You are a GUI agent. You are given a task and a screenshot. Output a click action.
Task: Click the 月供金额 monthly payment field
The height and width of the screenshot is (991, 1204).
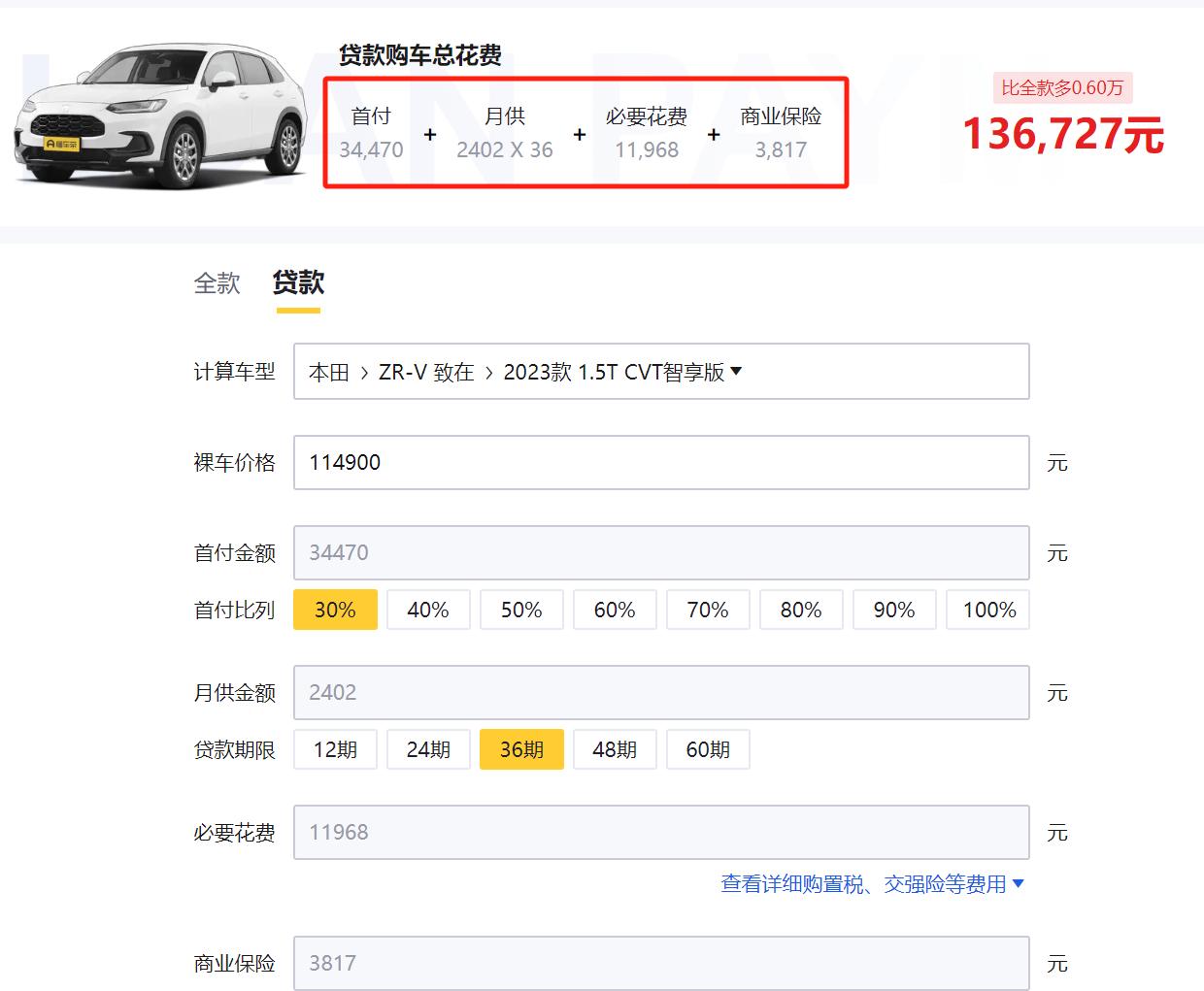660,692
